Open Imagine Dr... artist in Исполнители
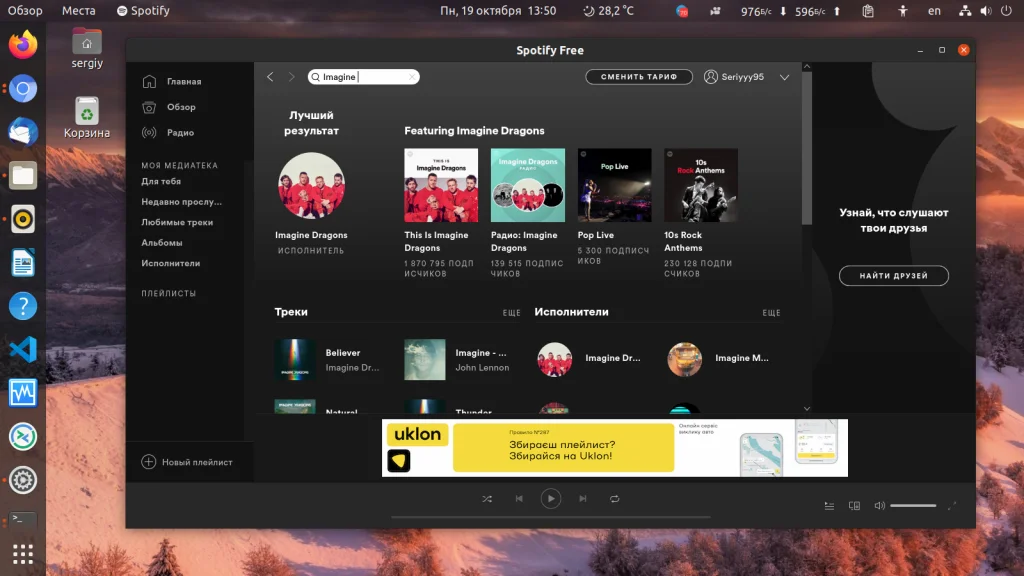 613,358
